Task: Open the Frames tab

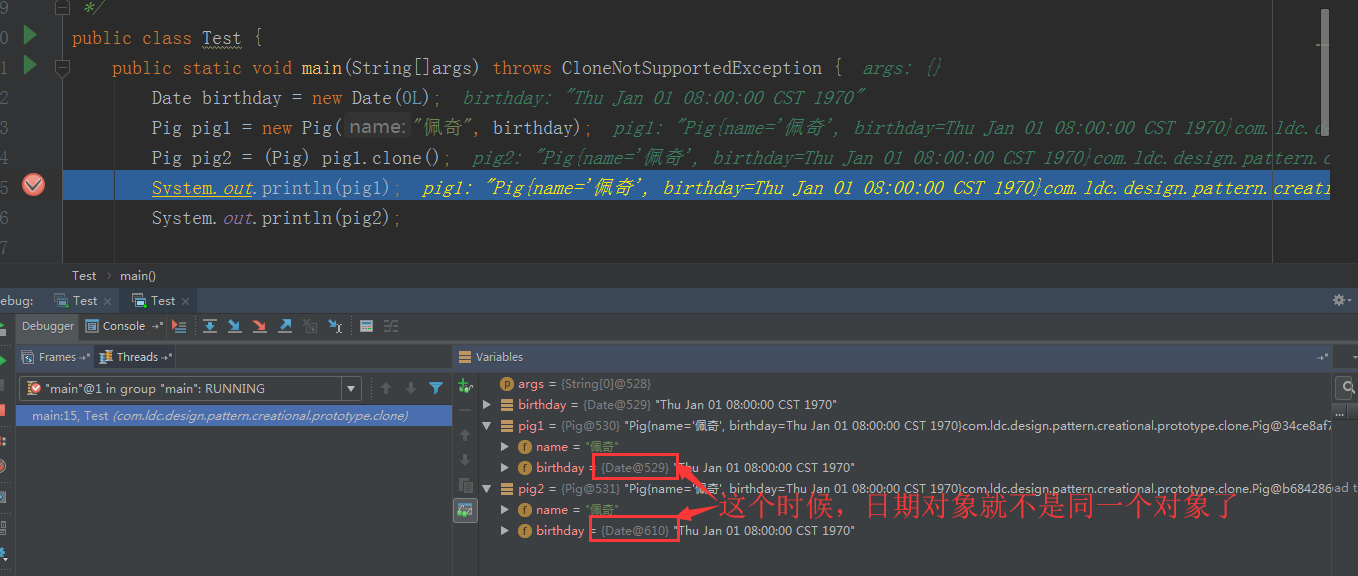Action: point(56,357)
